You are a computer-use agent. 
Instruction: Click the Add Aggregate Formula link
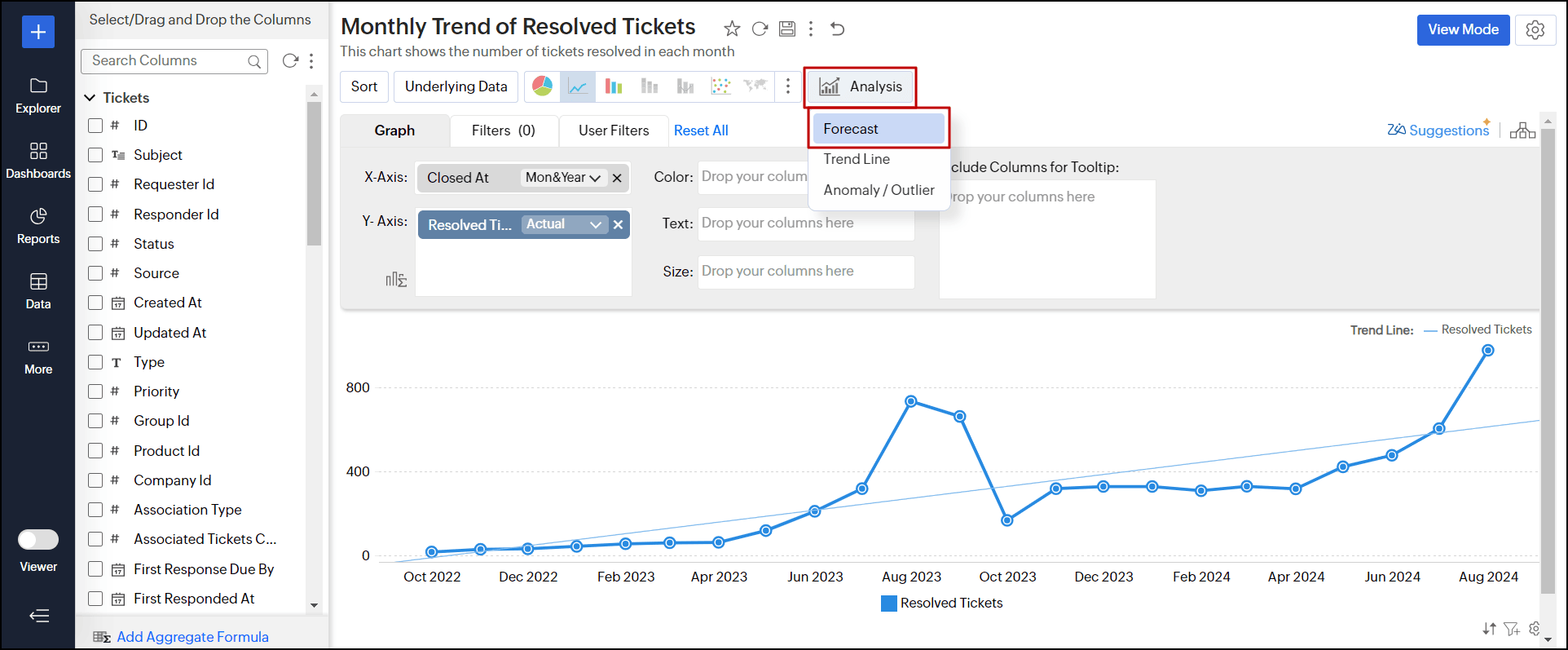[192, 637]
